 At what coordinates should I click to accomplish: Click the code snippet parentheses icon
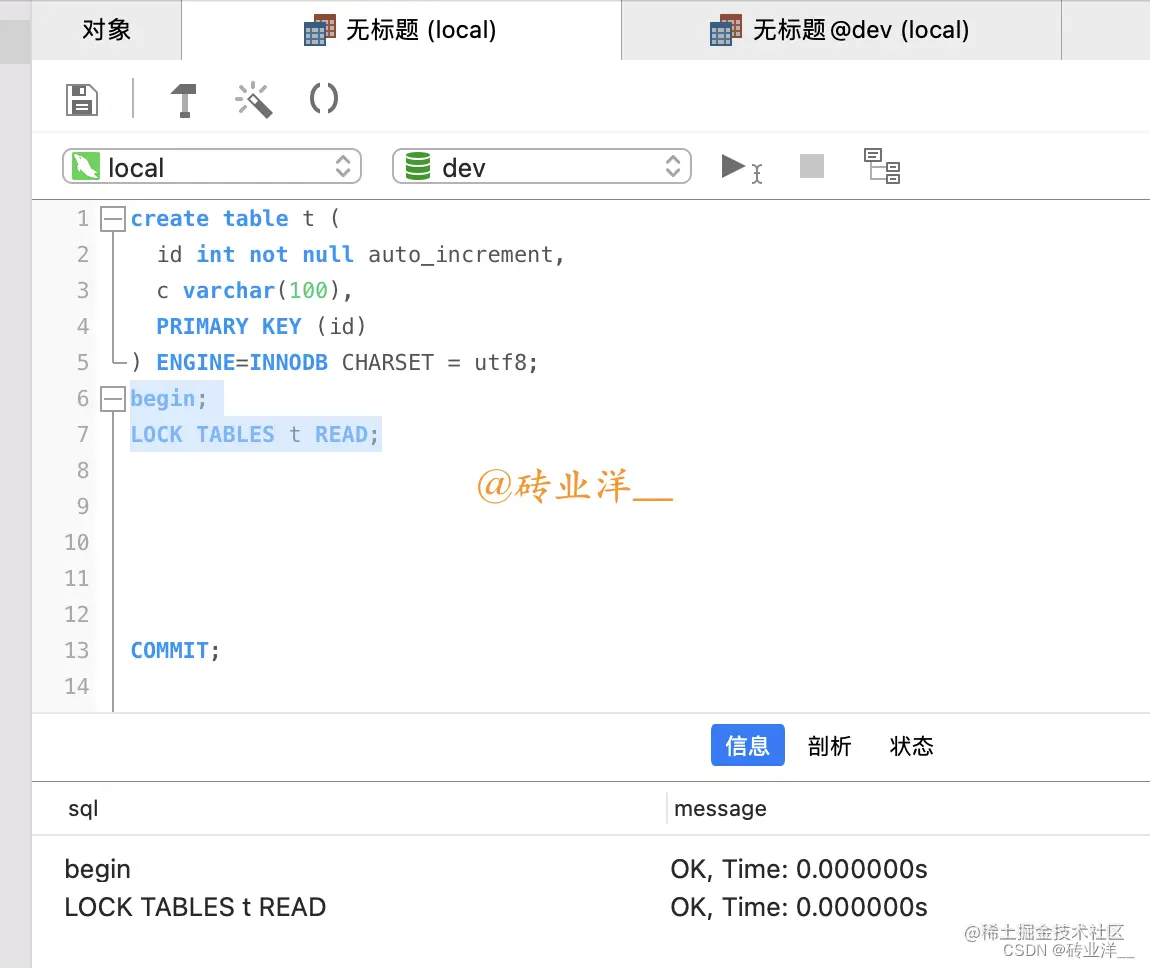[323, 98]
